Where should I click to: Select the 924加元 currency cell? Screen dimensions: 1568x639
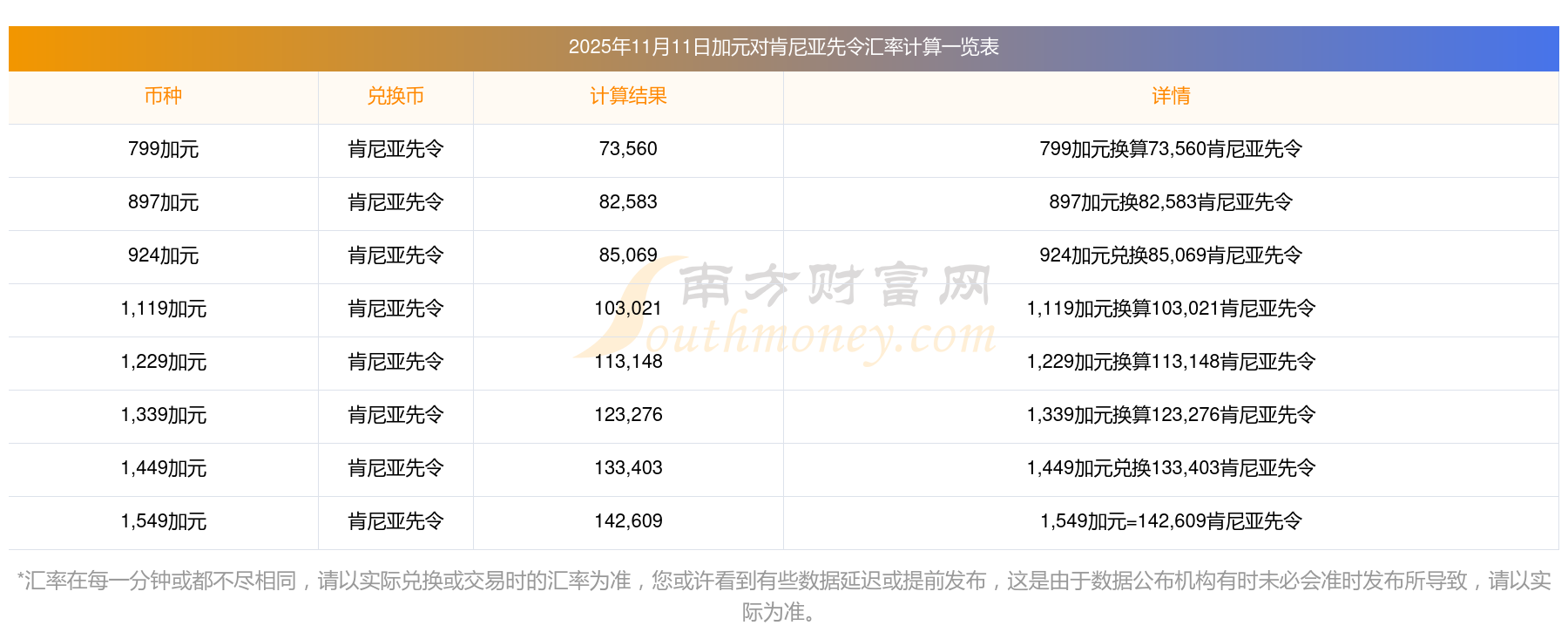pyautogui.click(x=163, y=255)
